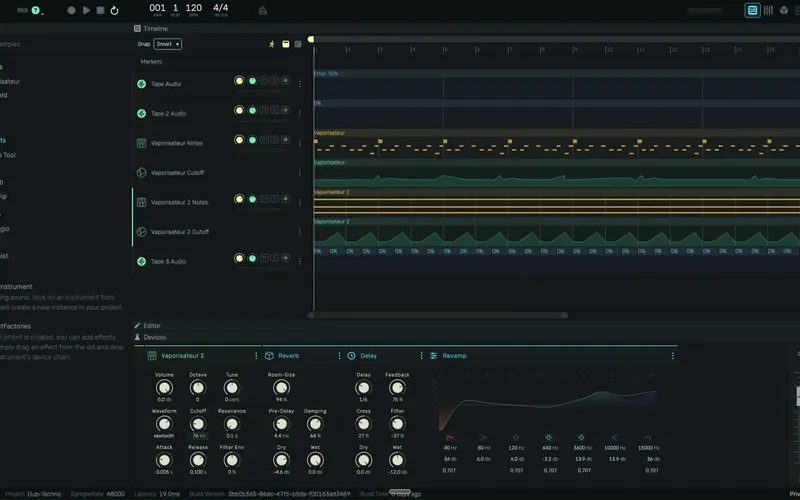Toggle mute on Tape 2 Audio track
The width and height of the screenshot is (800, 500).
264,110
